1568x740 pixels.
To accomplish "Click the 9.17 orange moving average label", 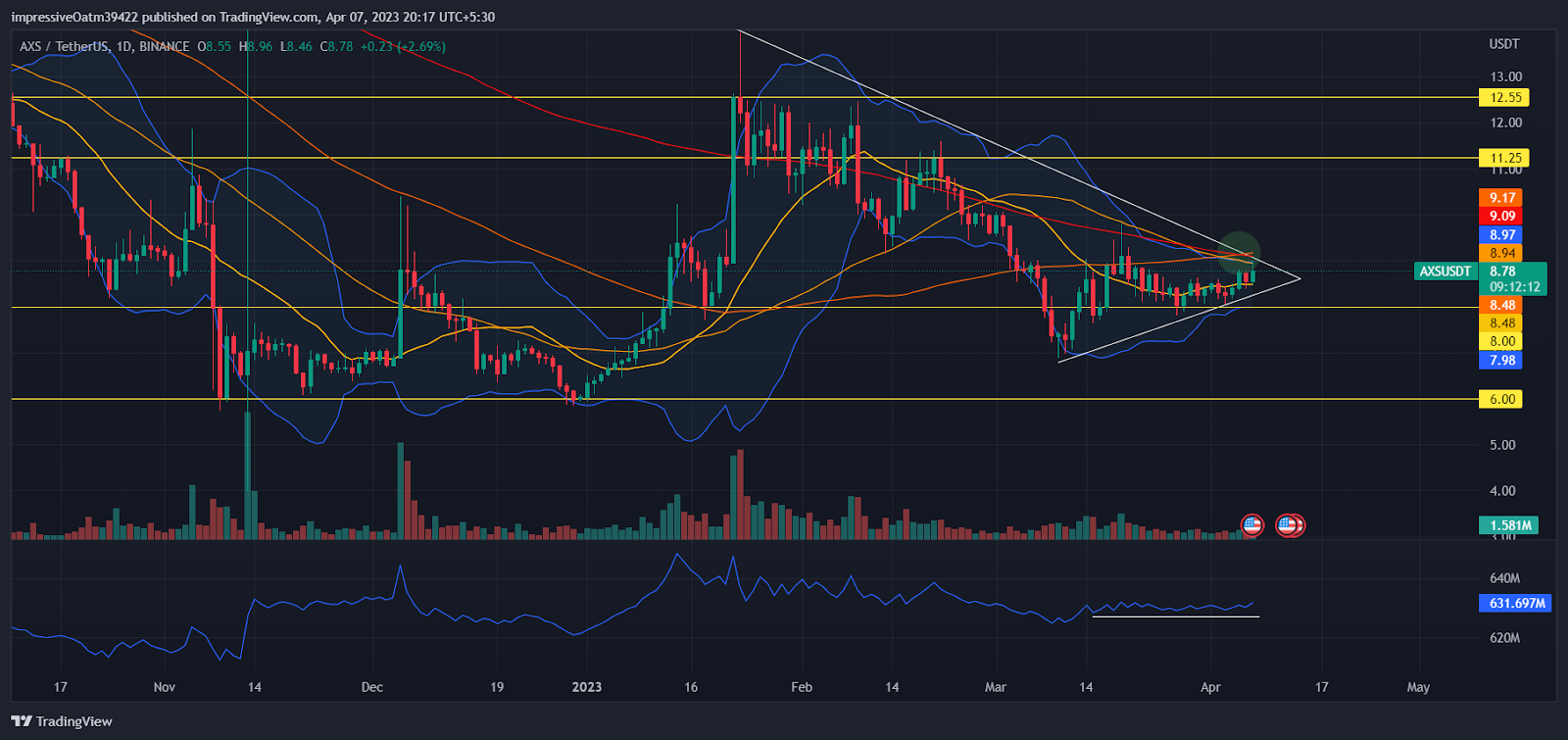I will 1500,198.
